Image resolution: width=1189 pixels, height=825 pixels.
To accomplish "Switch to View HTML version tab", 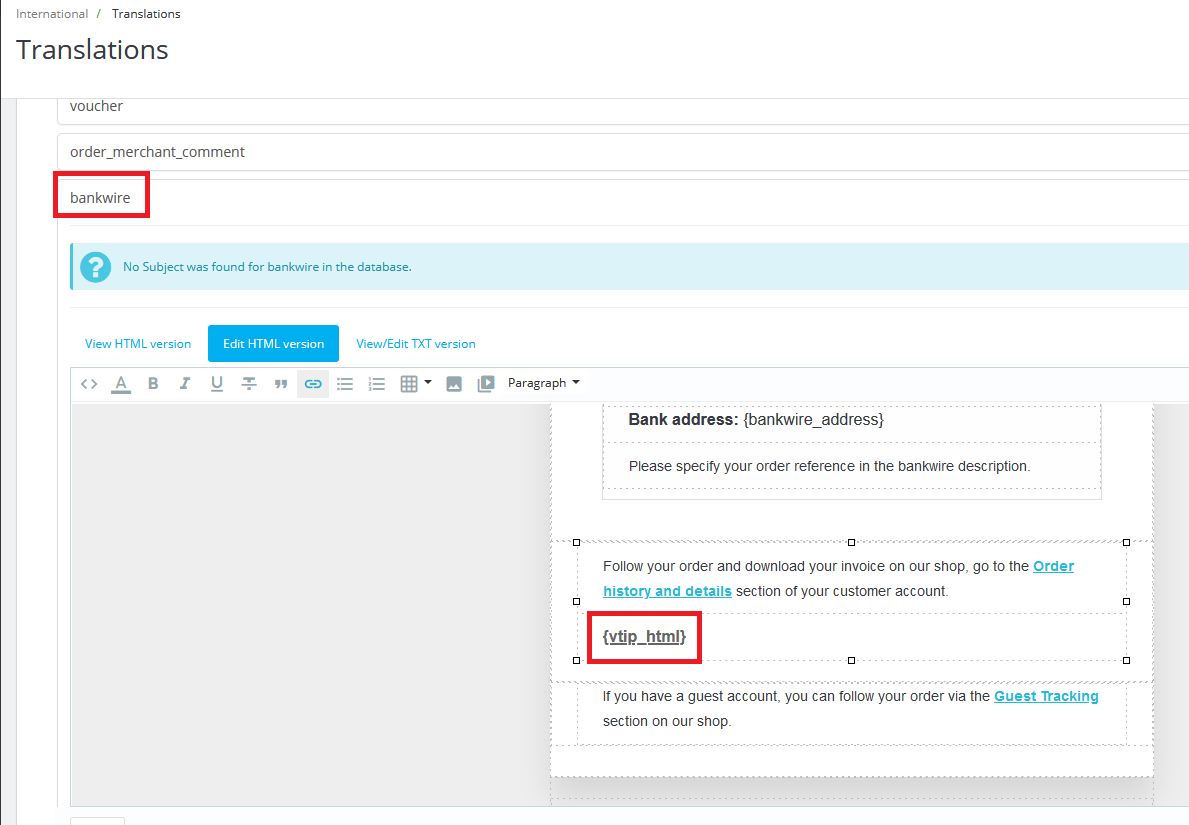I will pos(138,343).
